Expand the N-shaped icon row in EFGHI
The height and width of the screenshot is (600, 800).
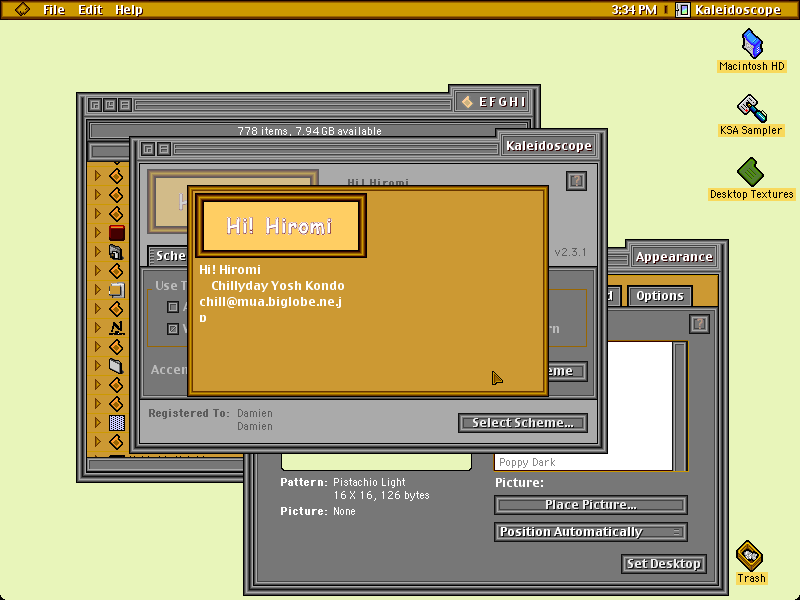pyautogui.click(x=98, y=328)
